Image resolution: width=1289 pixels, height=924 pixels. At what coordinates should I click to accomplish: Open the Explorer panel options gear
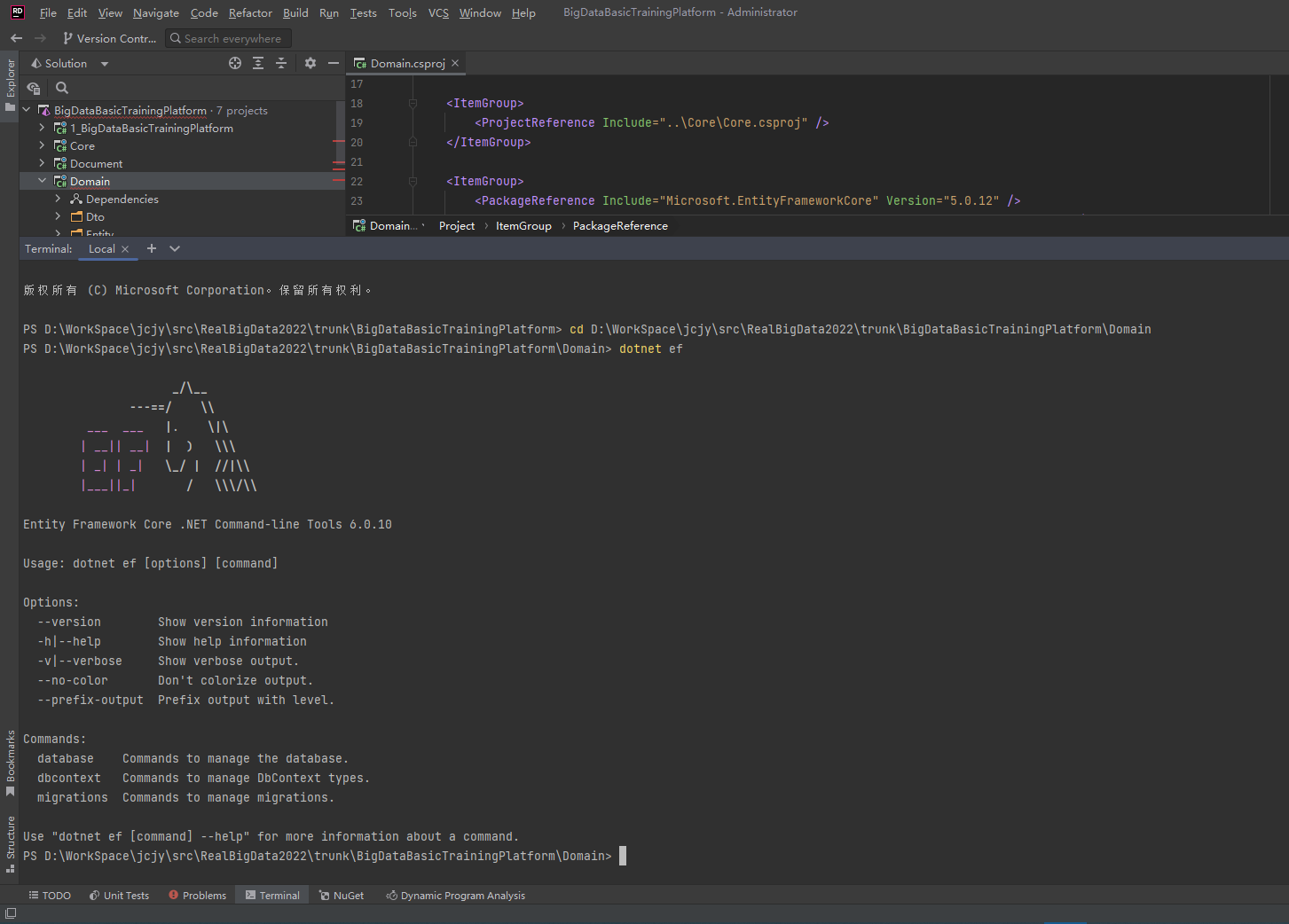point(310,63)
